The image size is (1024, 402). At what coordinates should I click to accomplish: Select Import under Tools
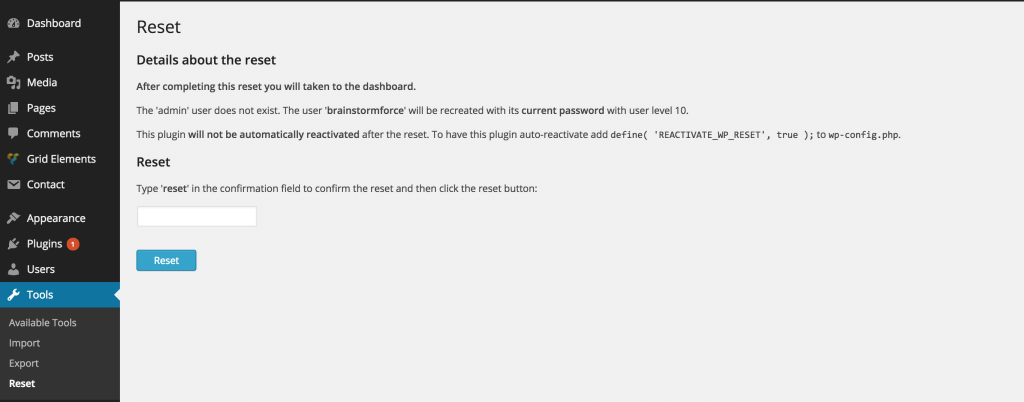tap(24, 343)
